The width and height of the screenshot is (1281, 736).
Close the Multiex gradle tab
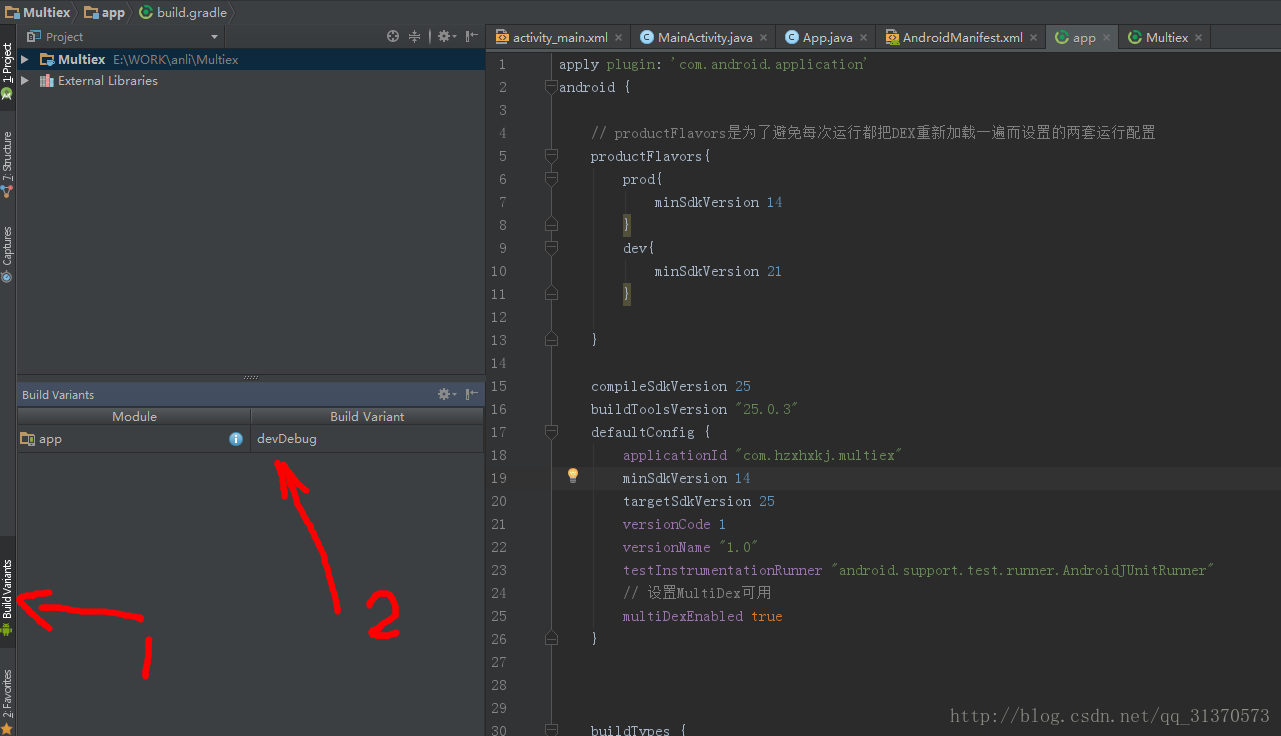[x=1199, y=38]
